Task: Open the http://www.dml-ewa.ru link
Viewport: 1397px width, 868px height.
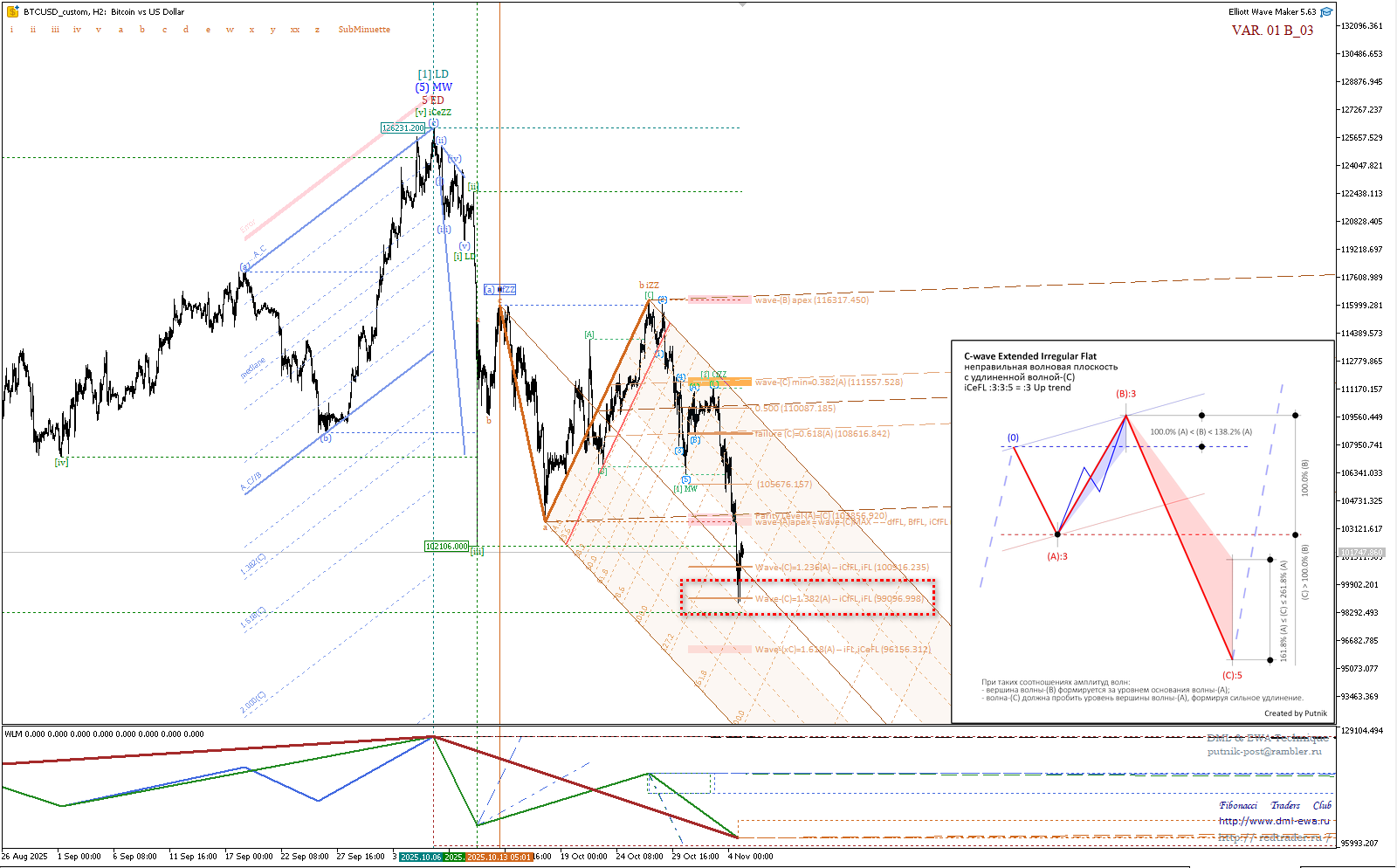Action: pos(1274,821)
